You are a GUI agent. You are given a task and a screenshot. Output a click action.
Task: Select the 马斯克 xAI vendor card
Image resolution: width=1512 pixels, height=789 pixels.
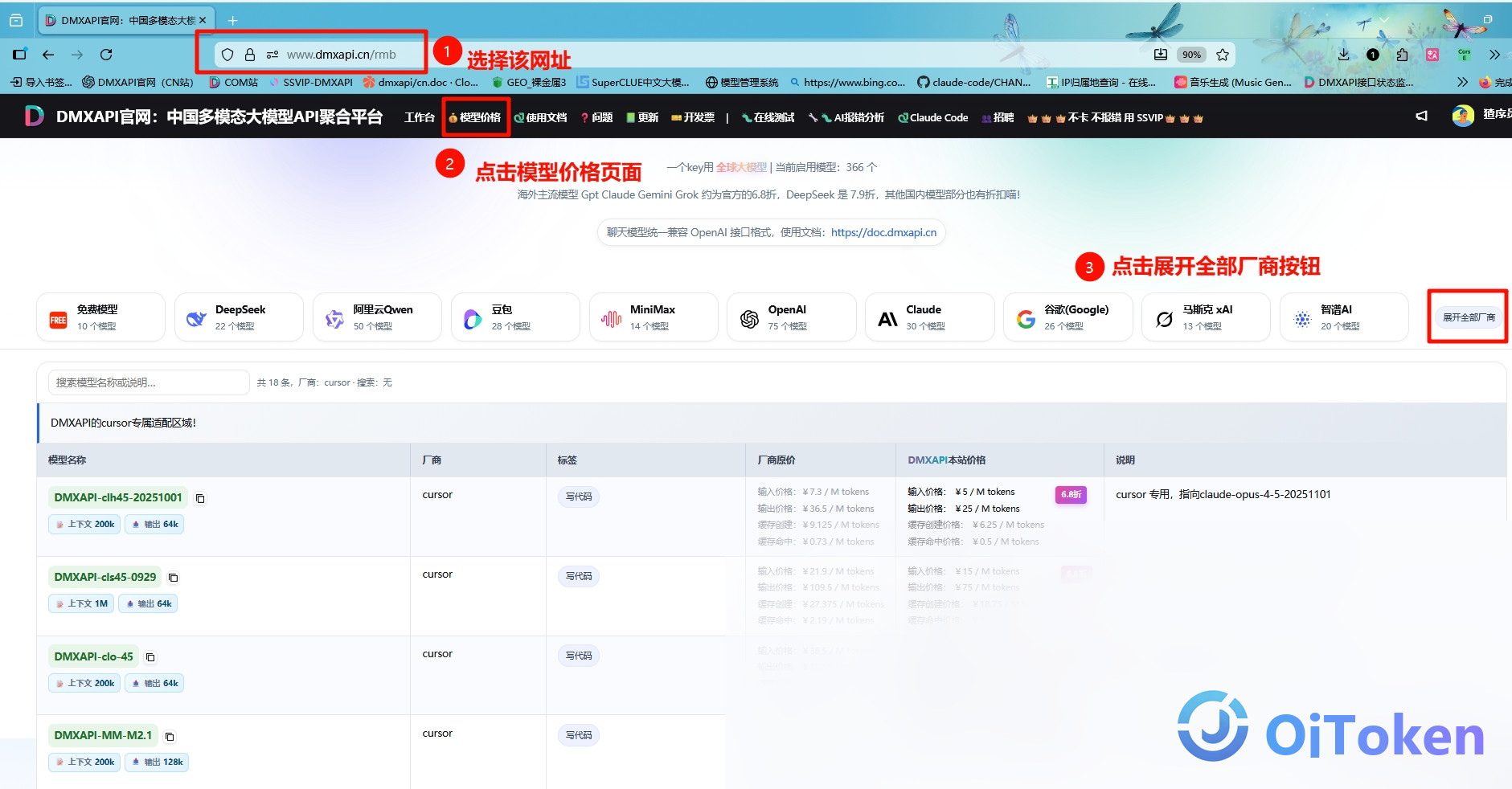(x=1207, y=317)
